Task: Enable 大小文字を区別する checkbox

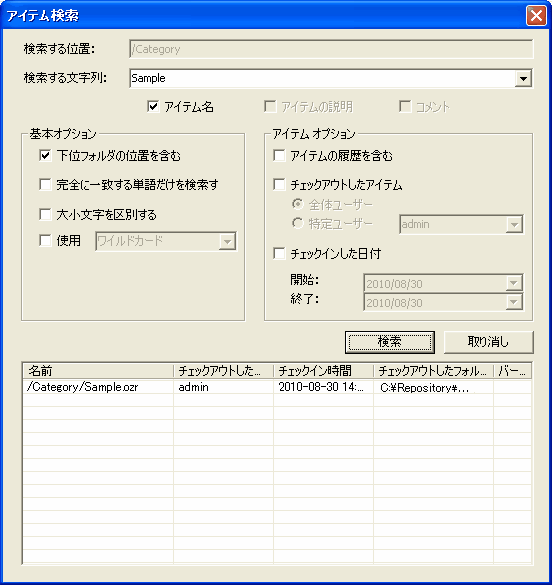Action: tap(45, 215)
